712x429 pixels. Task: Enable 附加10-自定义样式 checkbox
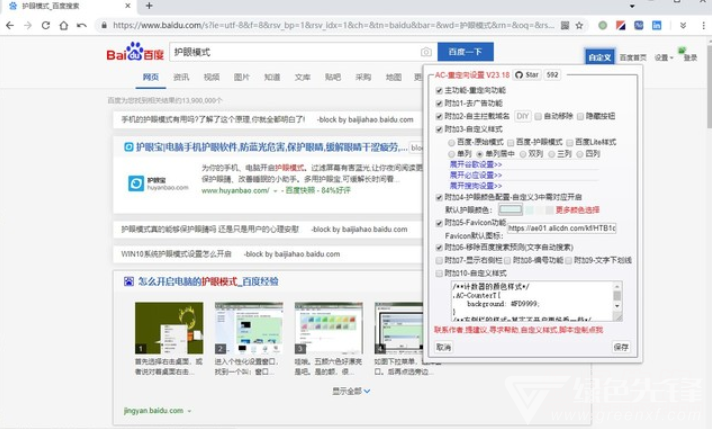coord(439,273)
